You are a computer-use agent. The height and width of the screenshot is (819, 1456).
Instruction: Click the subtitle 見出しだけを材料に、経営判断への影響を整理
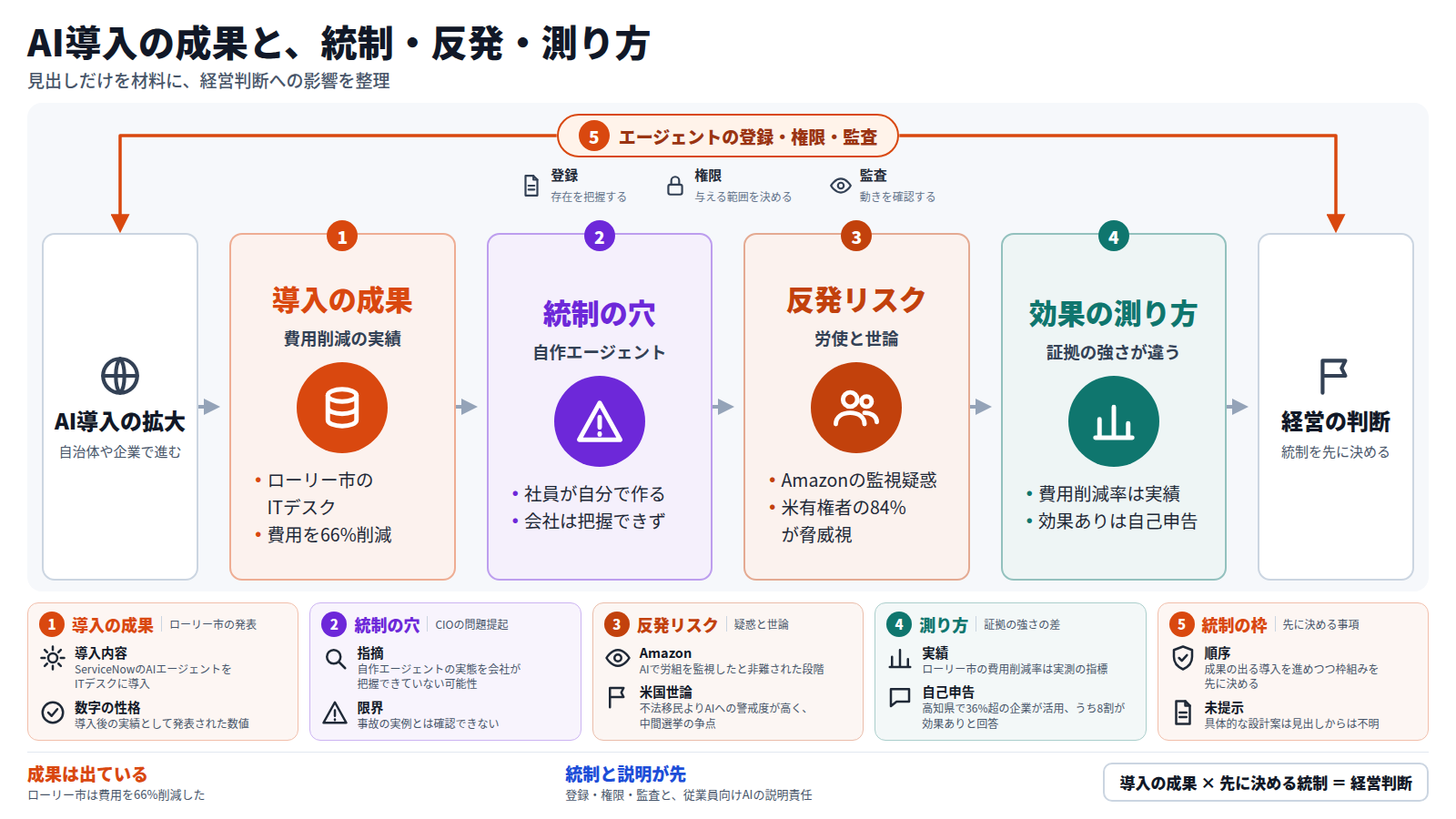(208, 81)
